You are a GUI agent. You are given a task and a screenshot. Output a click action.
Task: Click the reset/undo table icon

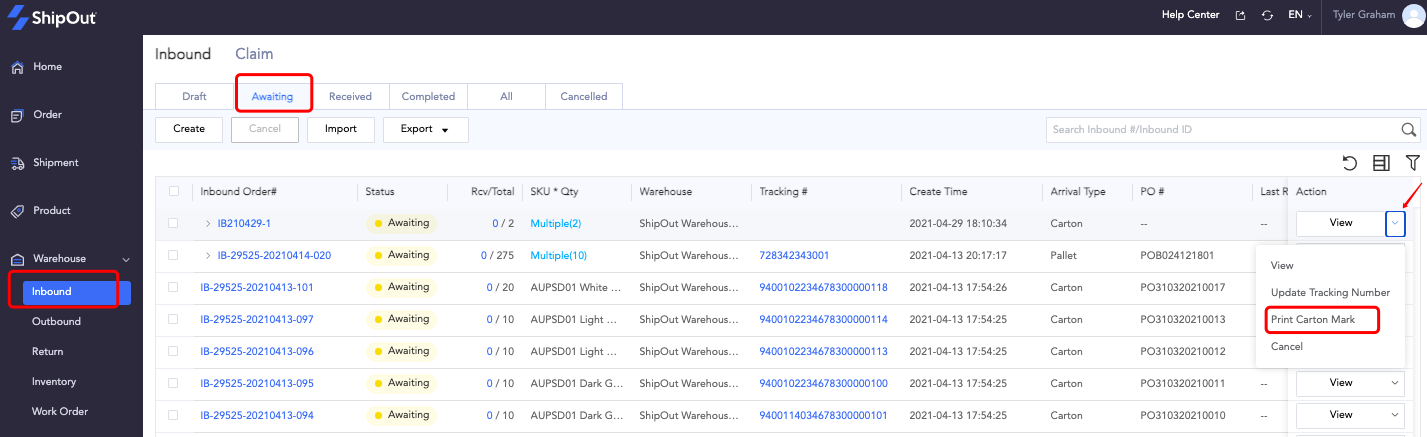coord(1349,163)
